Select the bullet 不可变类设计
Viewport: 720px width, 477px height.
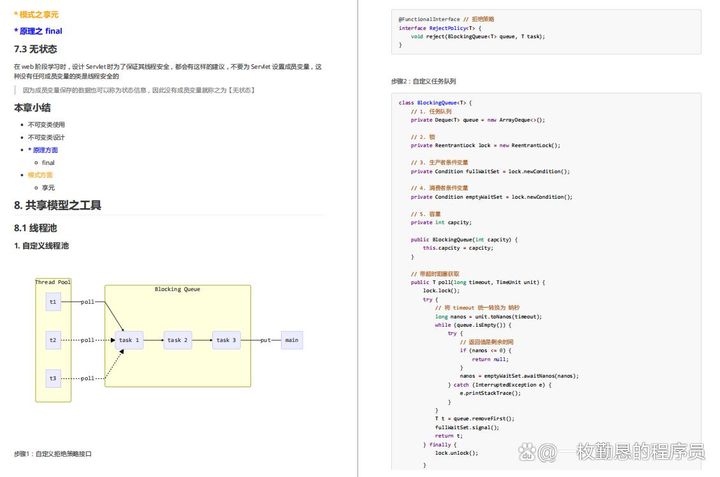(46, 137)
